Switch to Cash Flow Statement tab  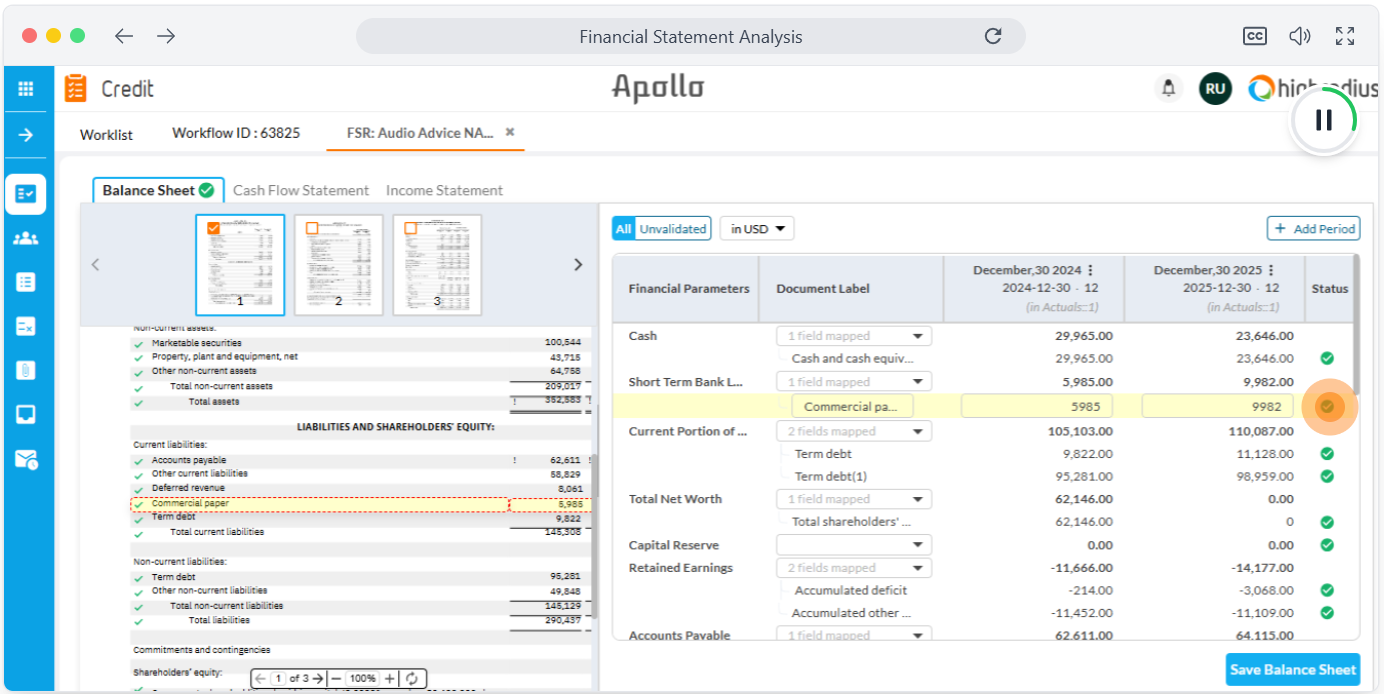[x=301, y=190]
